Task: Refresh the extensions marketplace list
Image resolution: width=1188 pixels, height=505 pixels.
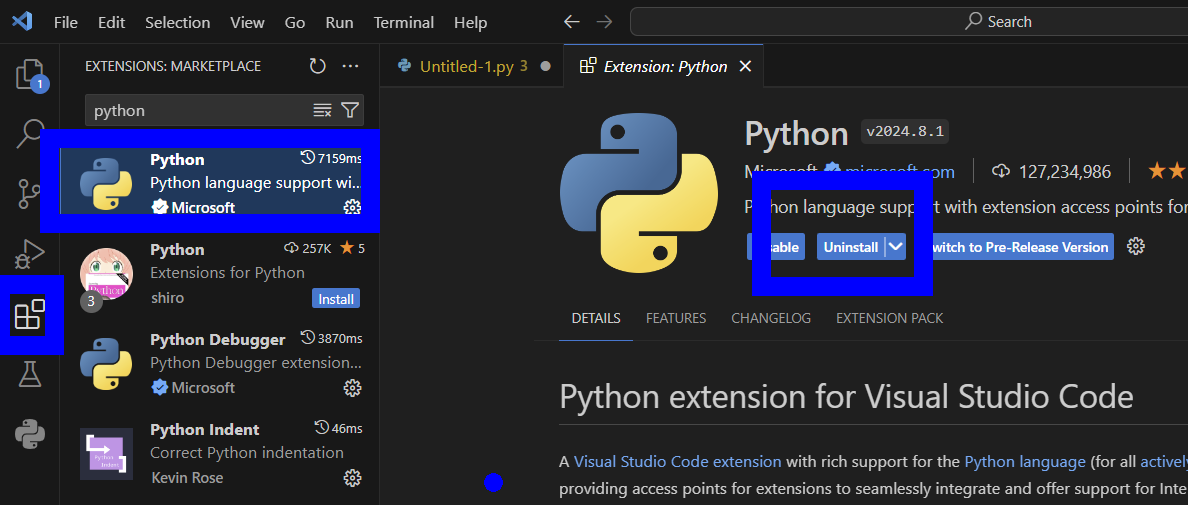Action: coord(317,67)
